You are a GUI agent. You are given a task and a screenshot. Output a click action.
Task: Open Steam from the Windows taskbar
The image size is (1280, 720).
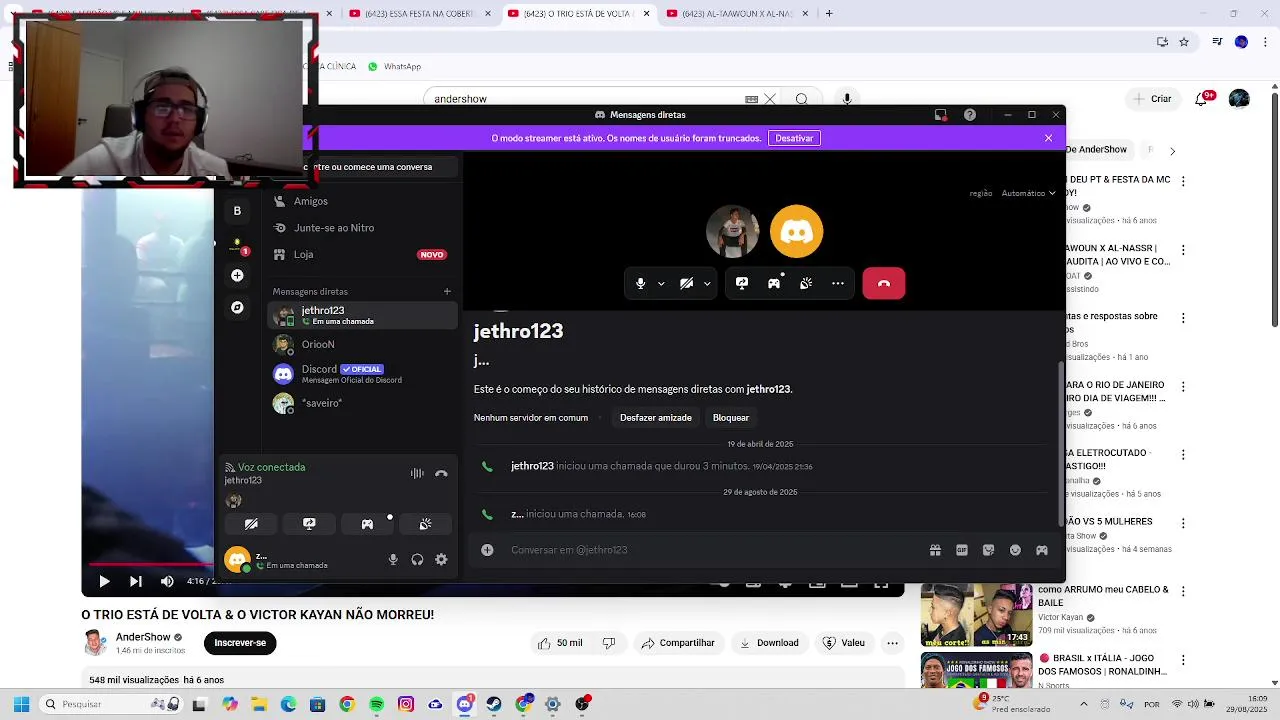[x=494, y=704]
